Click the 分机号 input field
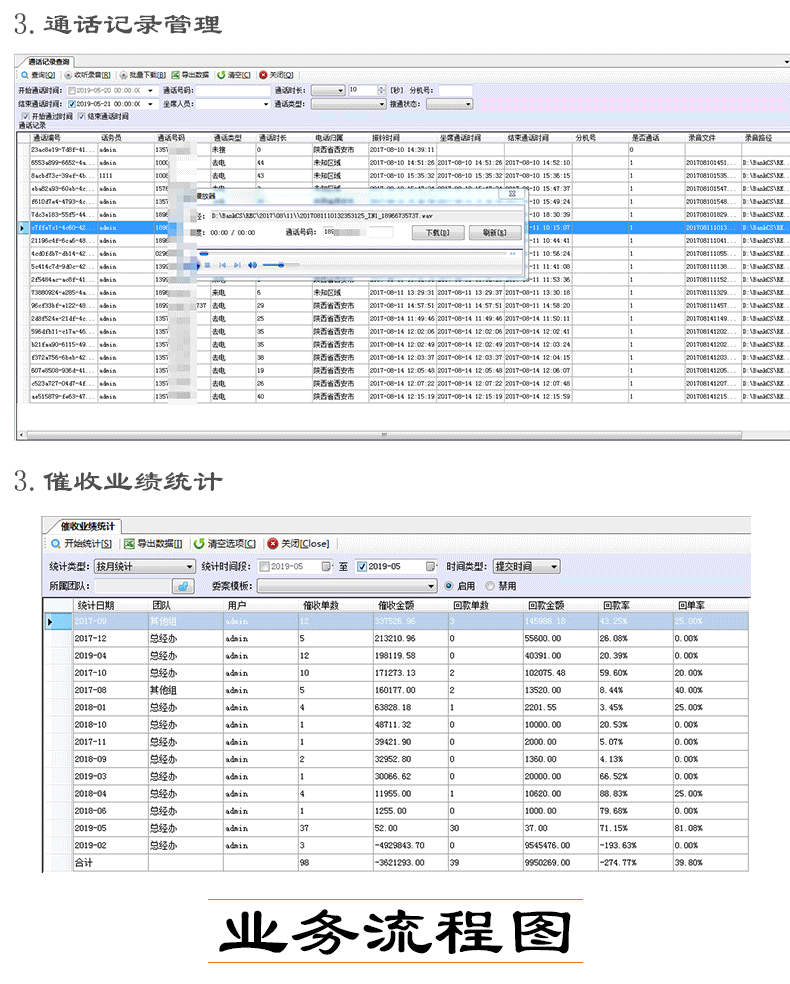The height and width of the screenshot is (984, 790). [455, 91]
